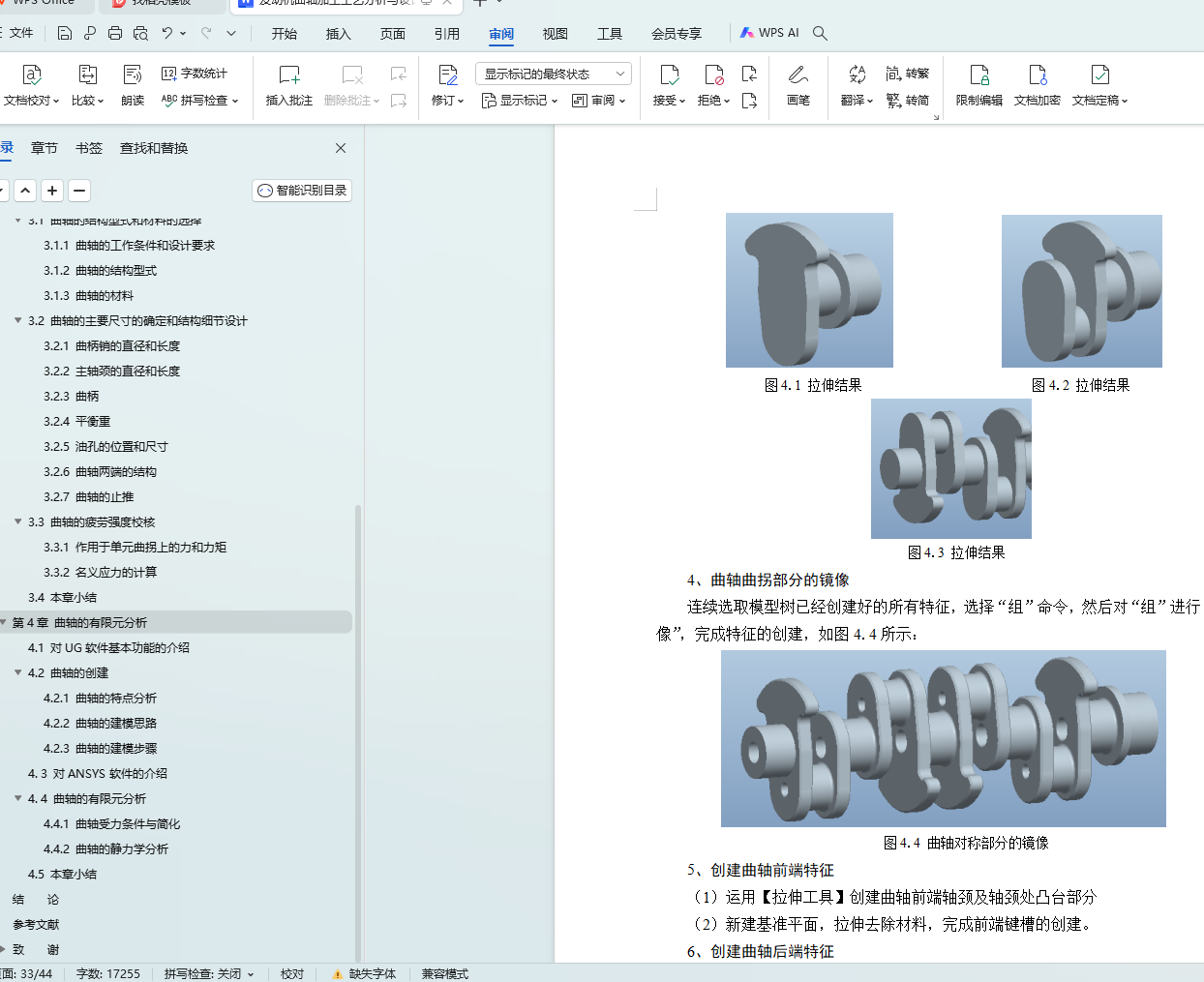This screenshot has height=982, width=1204.
Task: Click the Redo arrow icon
Action: coord(206,33)
